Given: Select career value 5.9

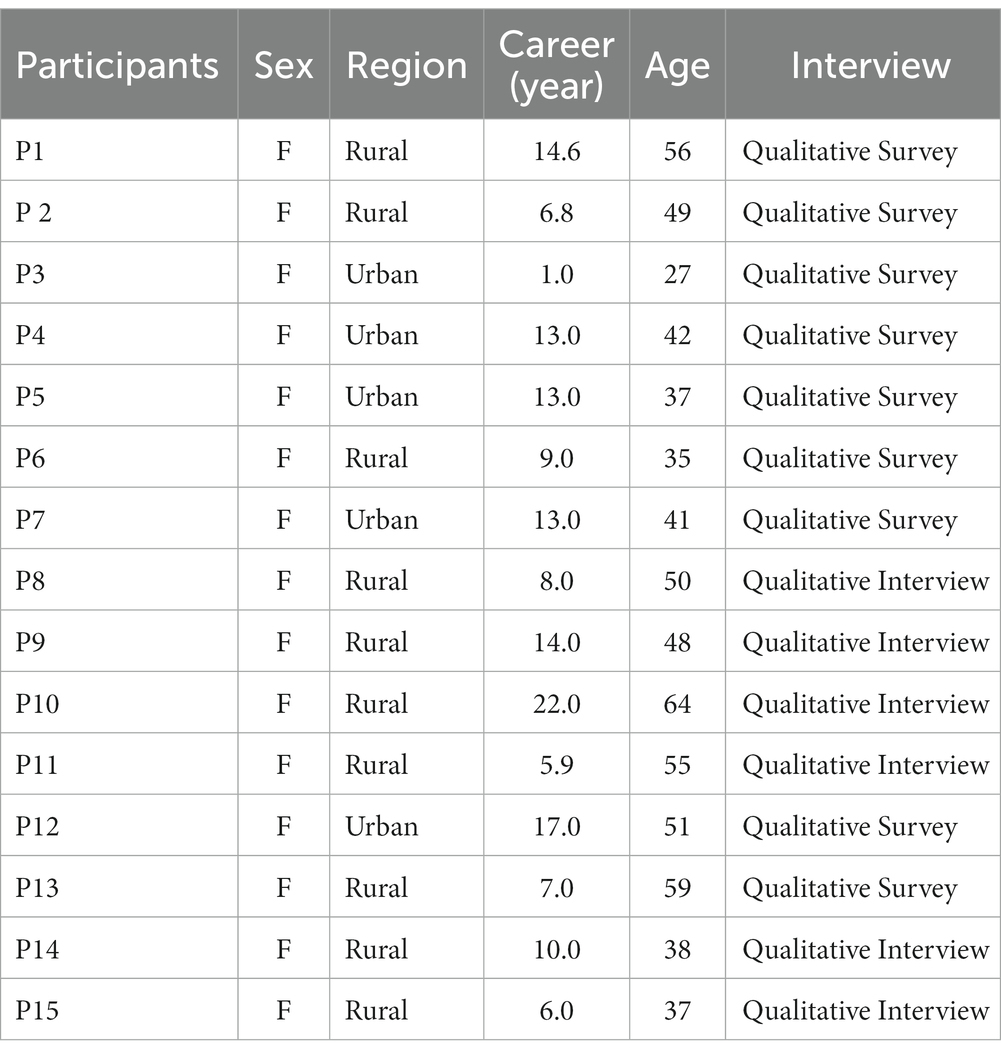Looking at the screenshot, I should coord(556,765).
